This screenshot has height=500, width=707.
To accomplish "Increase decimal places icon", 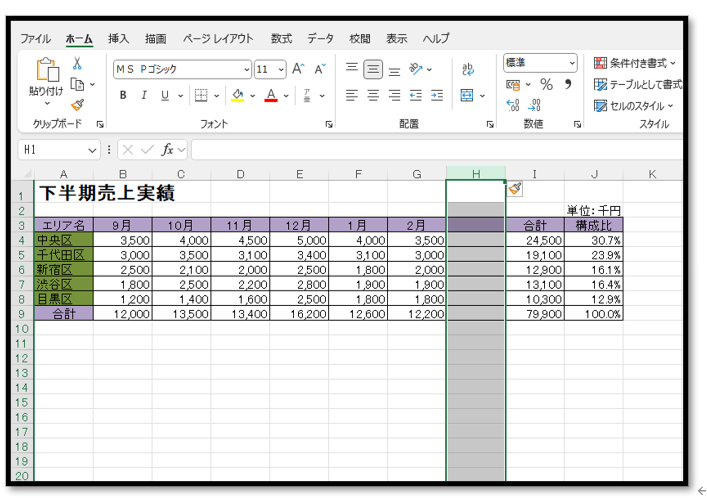I will pos(513,105).
